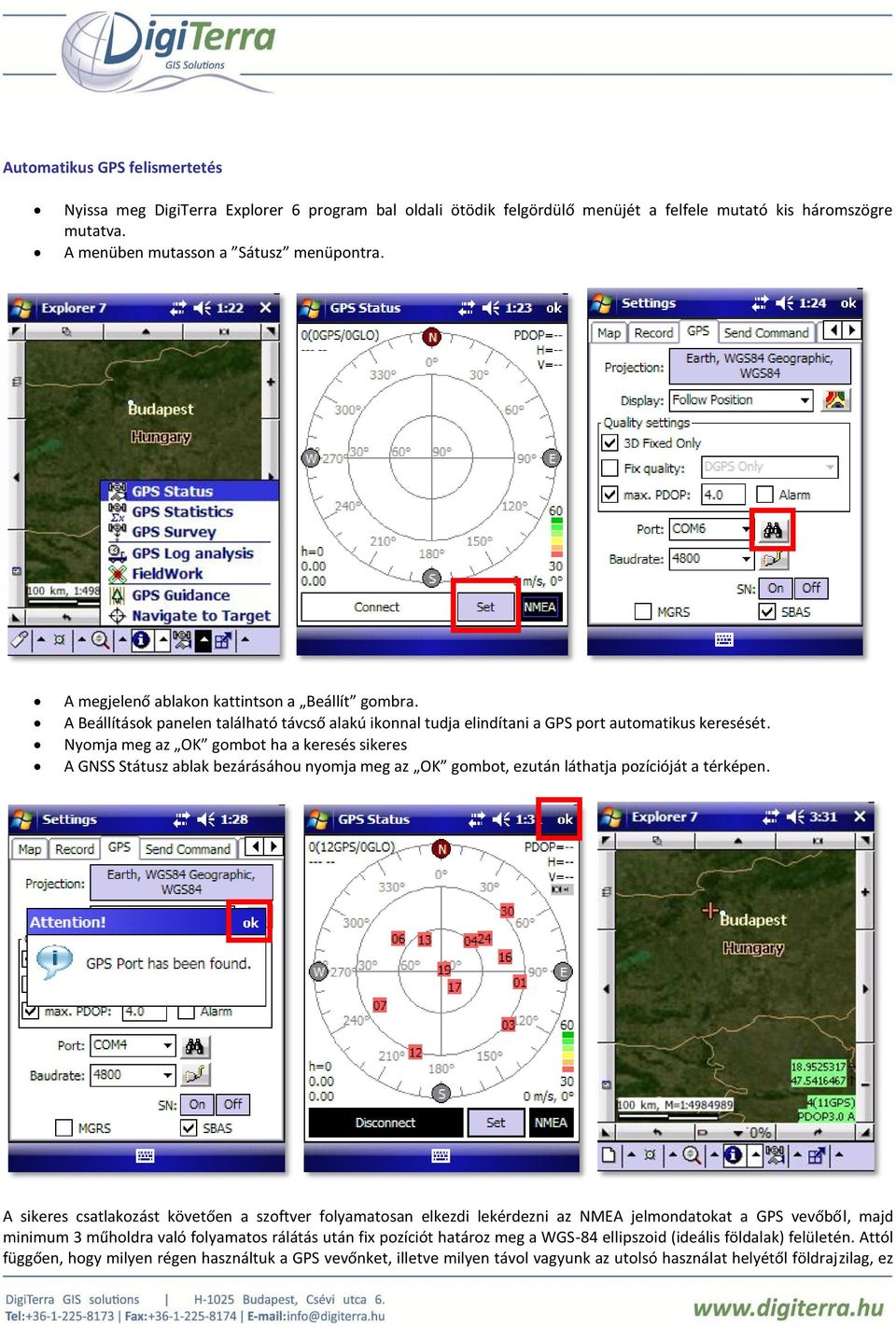Image resolution: width=896 pixels, height=1327 pixels.
Task: Enable Alarm checkbox in first Settings window
Action: point(764,495)
